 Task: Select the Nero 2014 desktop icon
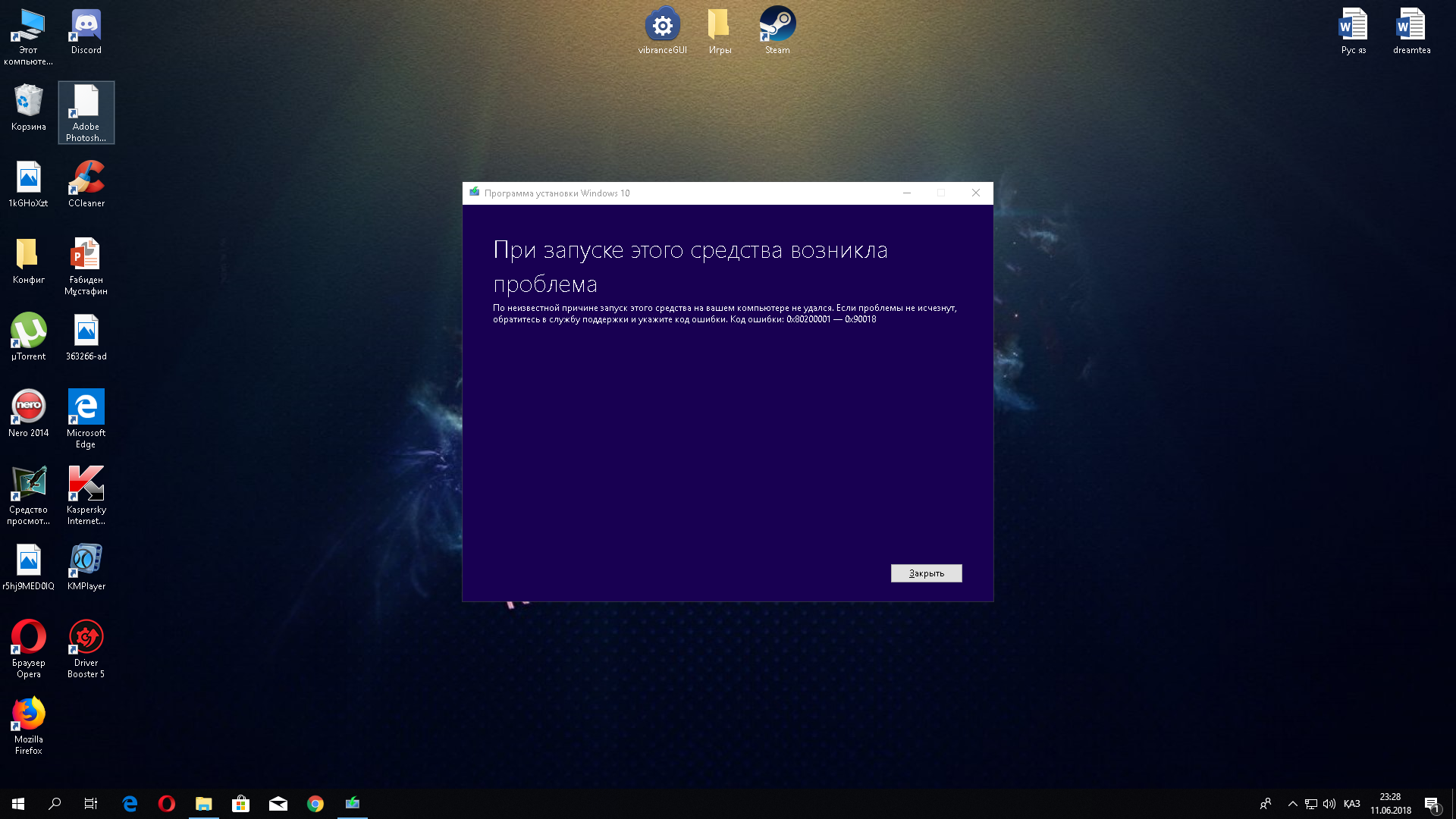[x=28, y=413]
